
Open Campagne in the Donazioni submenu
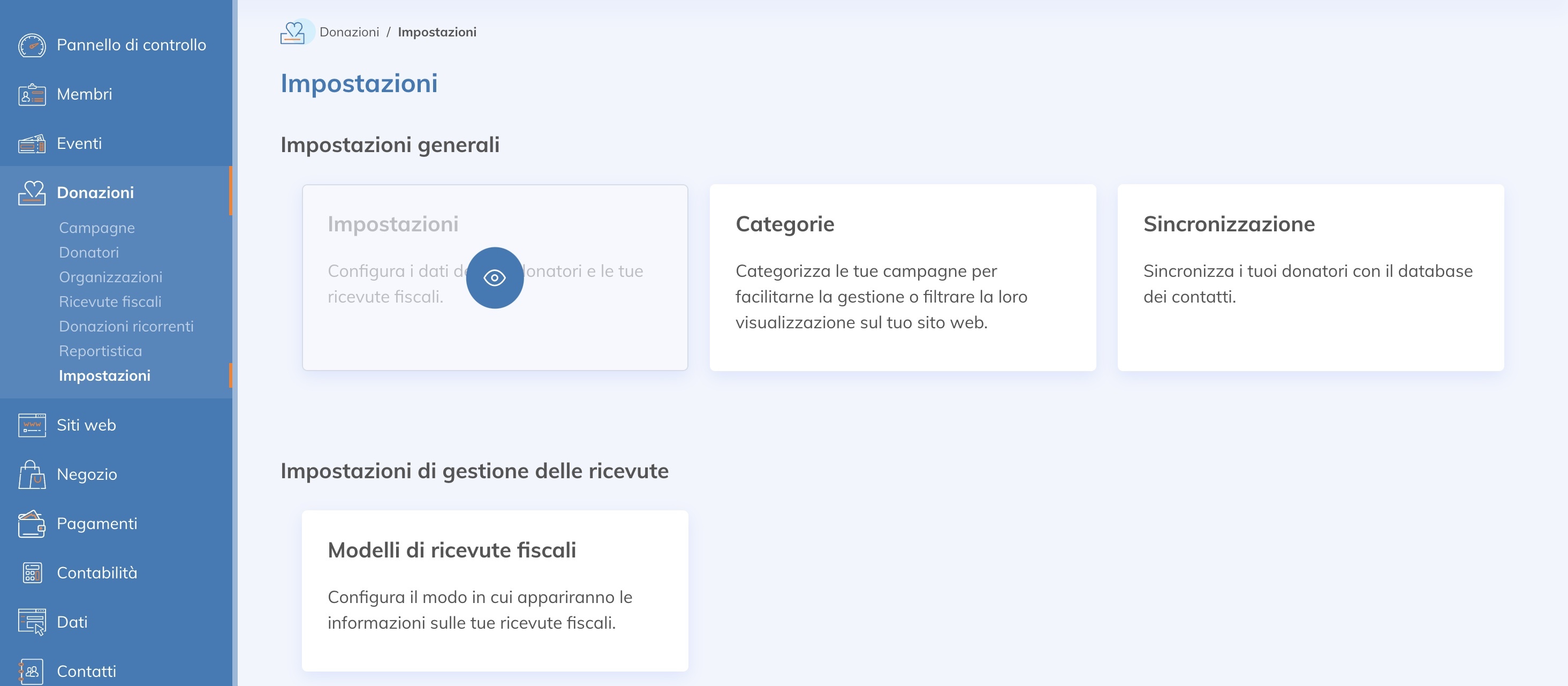click(97, 228)
